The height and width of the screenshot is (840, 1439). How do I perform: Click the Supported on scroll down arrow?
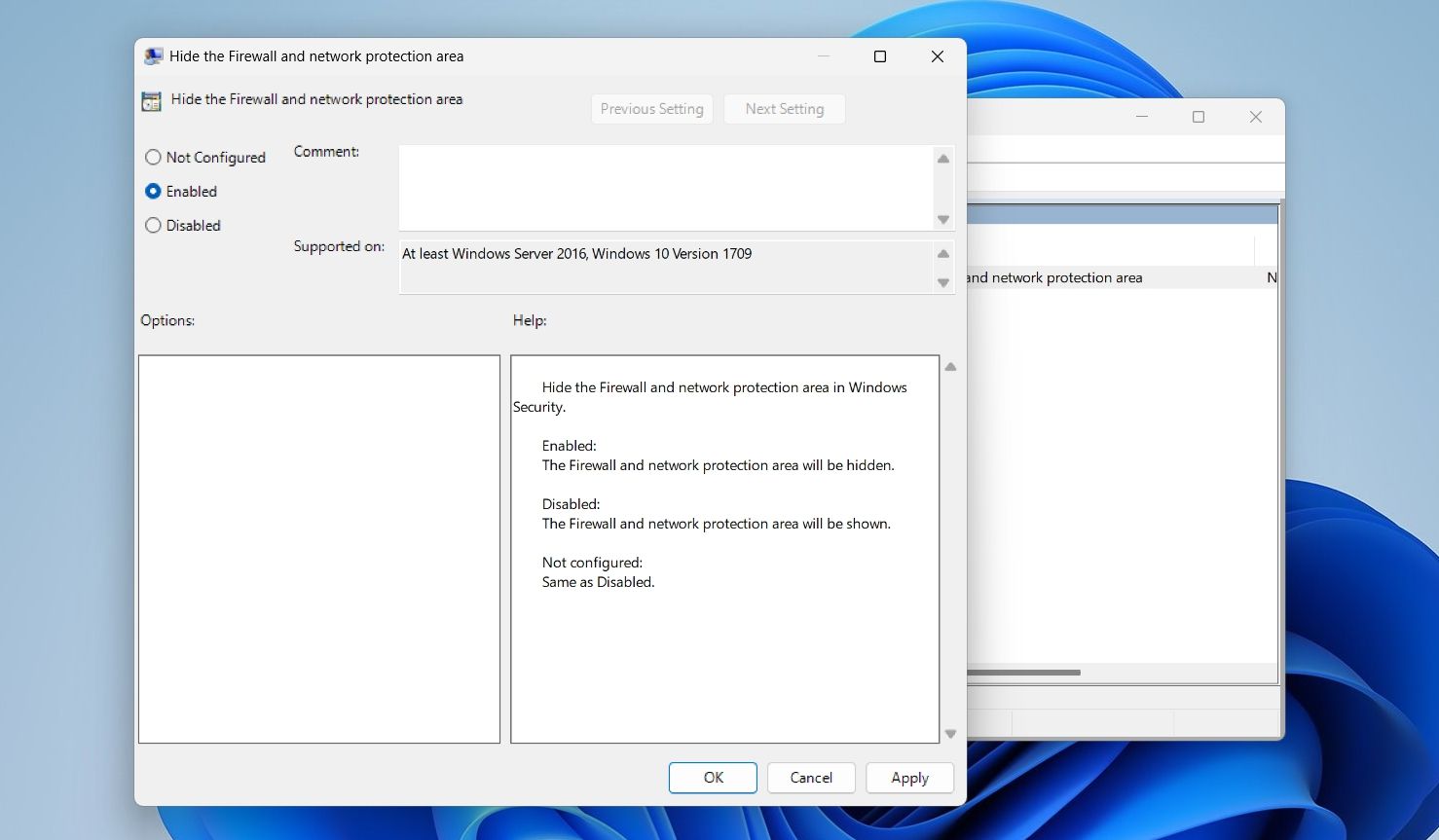pyautogui.click(x=942, y=282)
